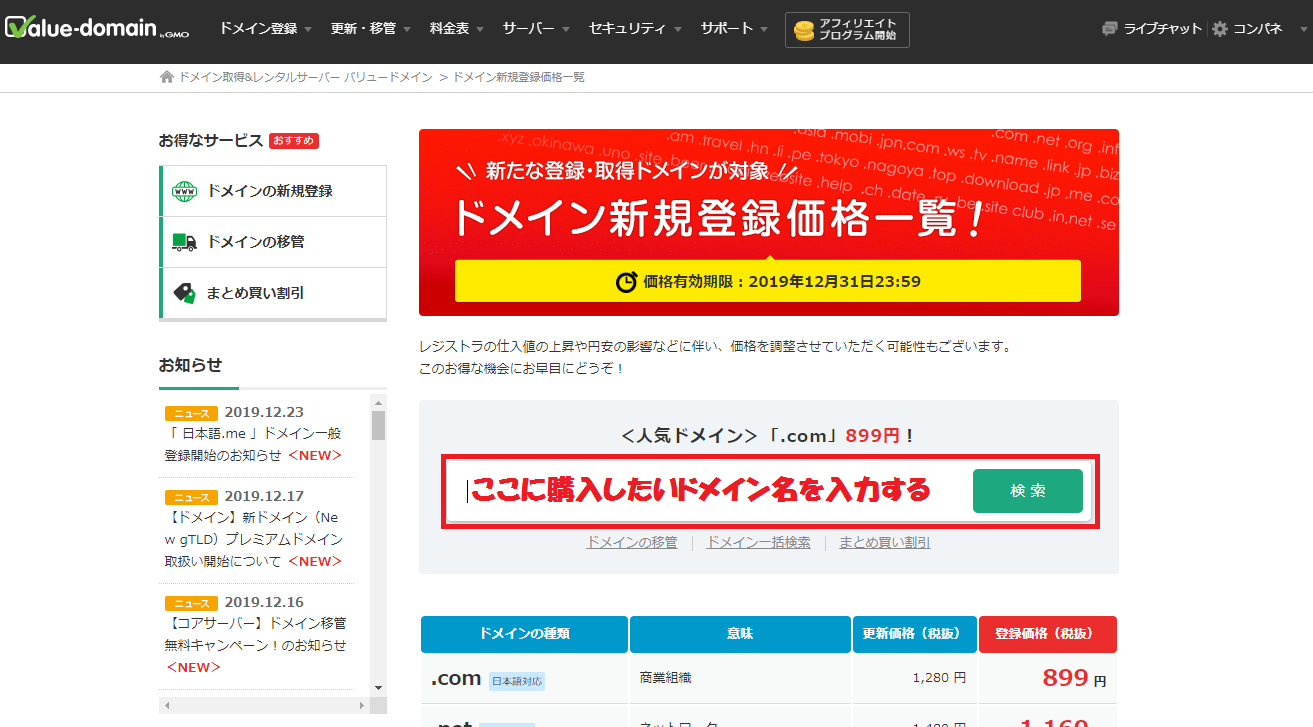The height and width of the screenshot is (727, 1313).
Task: Click news scrollbar down arrow
Action: [378, 687]
